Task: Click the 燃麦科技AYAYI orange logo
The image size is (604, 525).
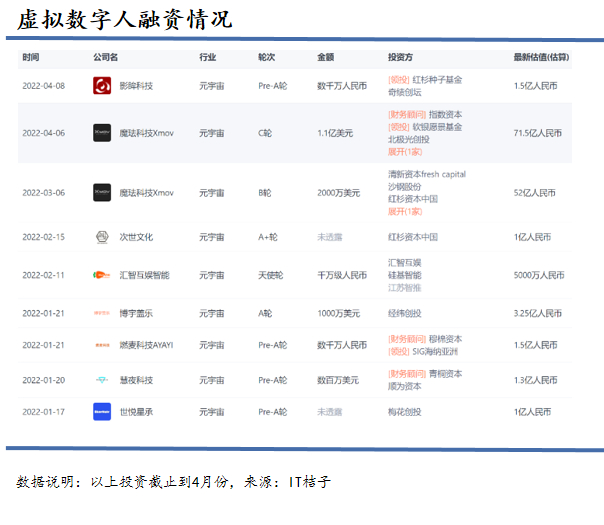Action: 102,345
